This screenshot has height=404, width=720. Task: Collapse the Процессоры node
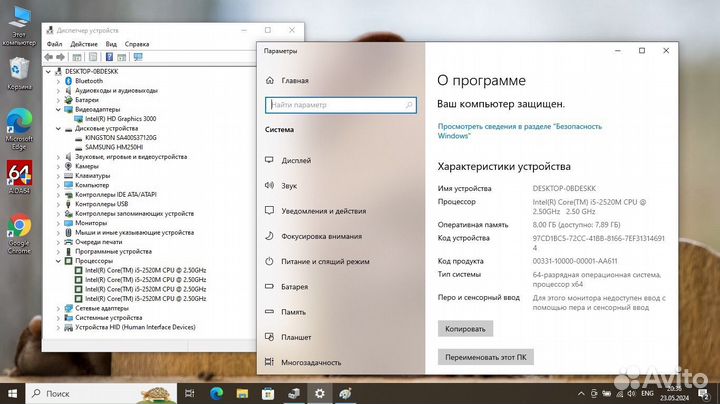point(58,261)
